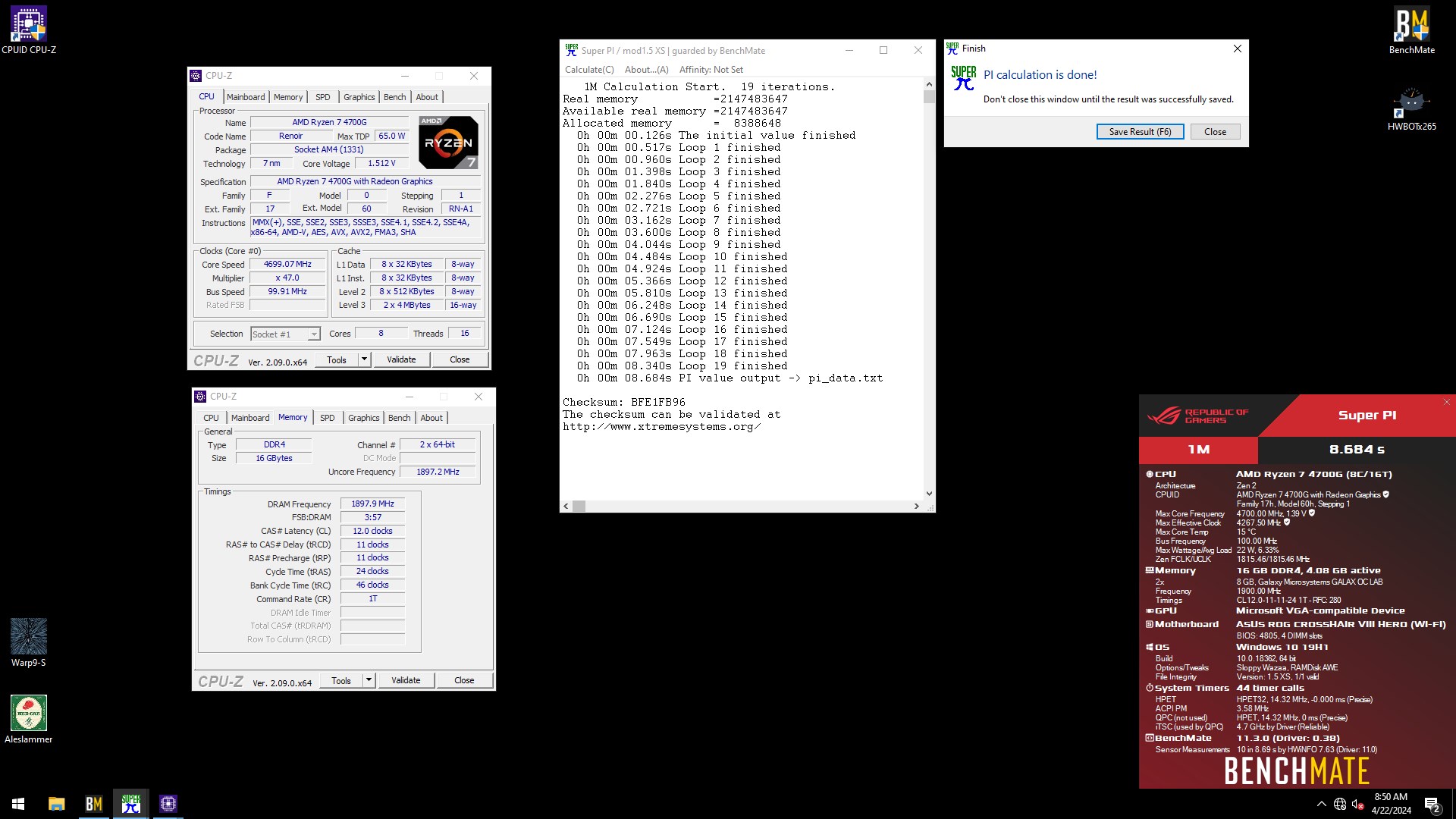1456x819 pixels.
Task: Click the Super PI icon in Finish dialog
Action: [963, 78]
